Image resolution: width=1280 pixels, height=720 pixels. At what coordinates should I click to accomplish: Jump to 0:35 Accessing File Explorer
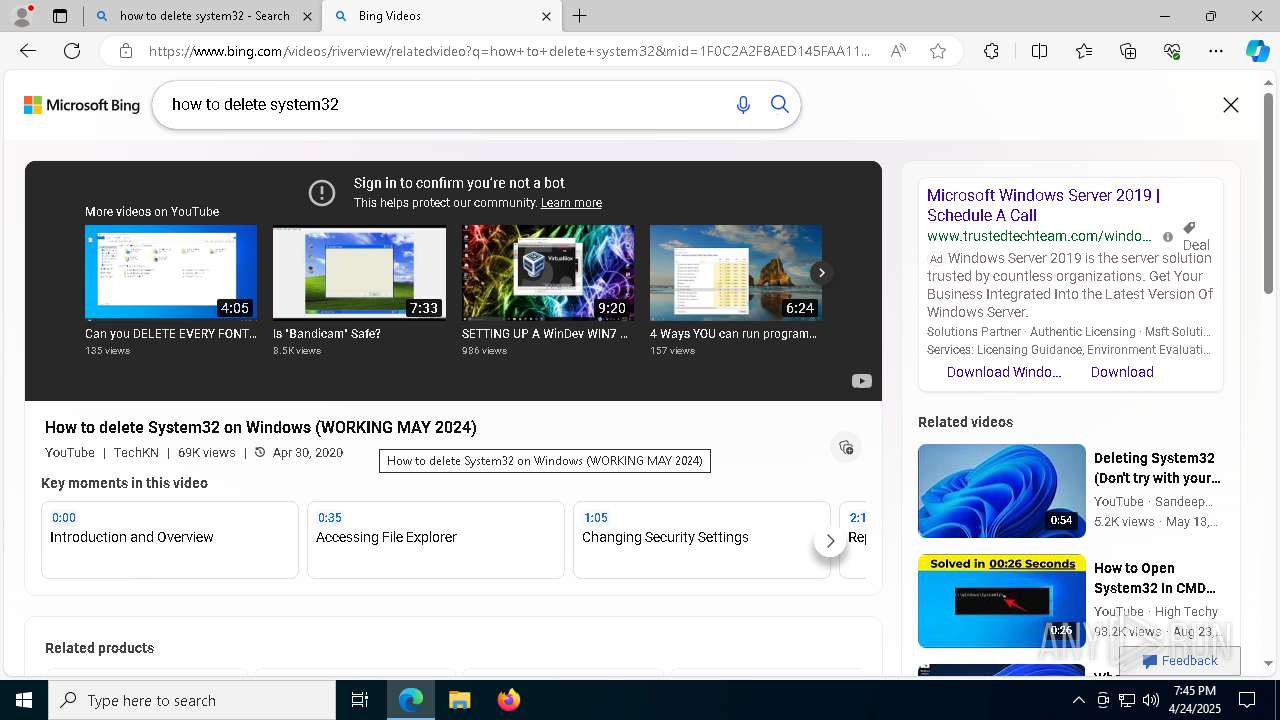tap(436, 540)
